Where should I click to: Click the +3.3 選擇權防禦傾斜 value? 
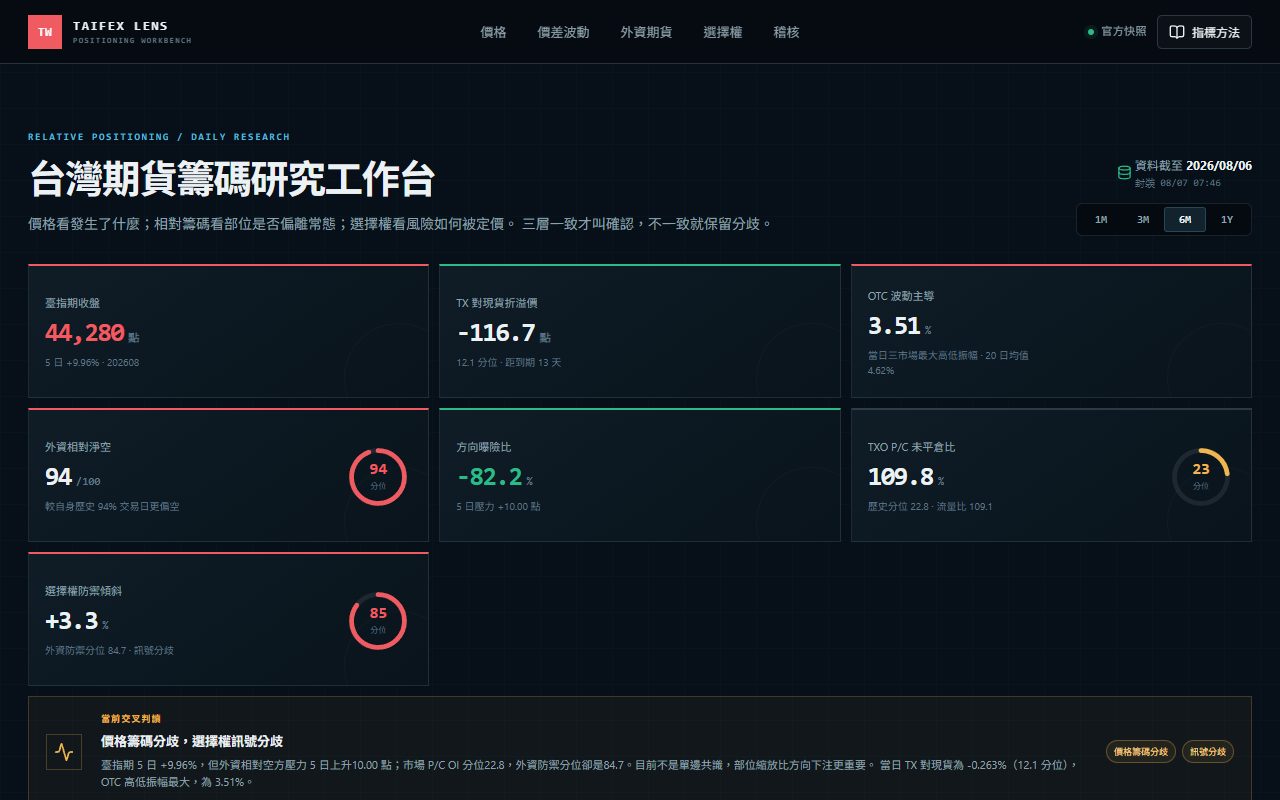click(x=72, y=621)
